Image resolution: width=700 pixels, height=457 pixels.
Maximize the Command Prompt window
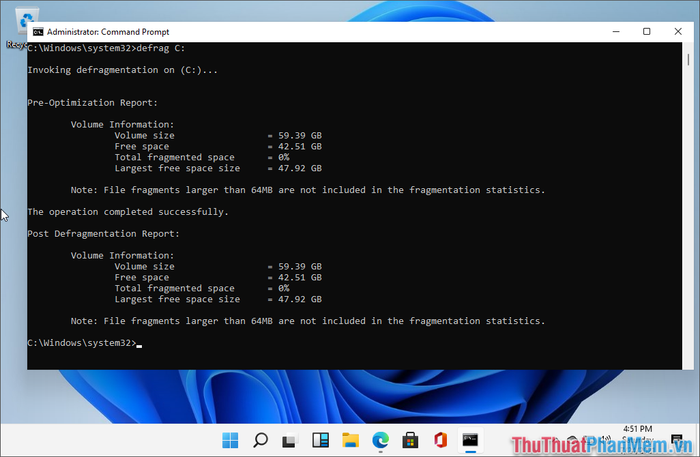pos(647,32)
